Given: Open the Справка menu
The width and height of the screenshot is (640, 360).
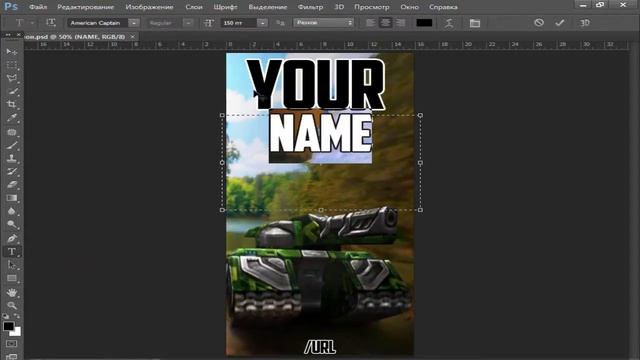Looking at the screenshot, I should (x=443, y=7).
